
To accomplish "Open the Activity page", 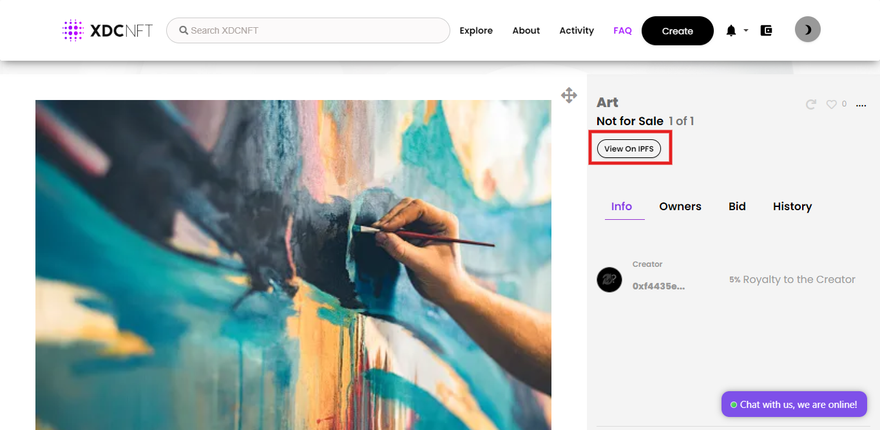I will tap(576, 31).
